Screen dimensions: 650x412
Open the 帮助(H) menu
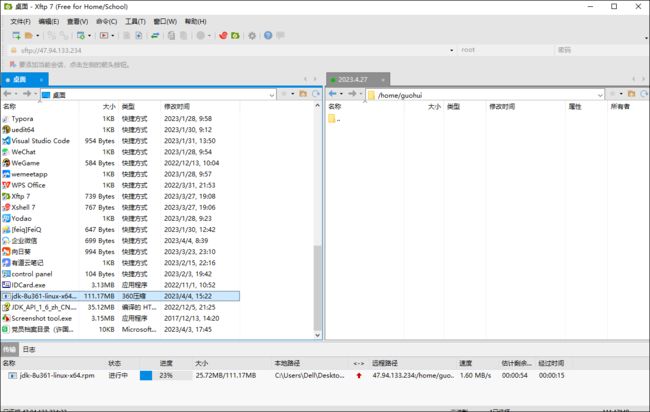click(x=195, y=21)
